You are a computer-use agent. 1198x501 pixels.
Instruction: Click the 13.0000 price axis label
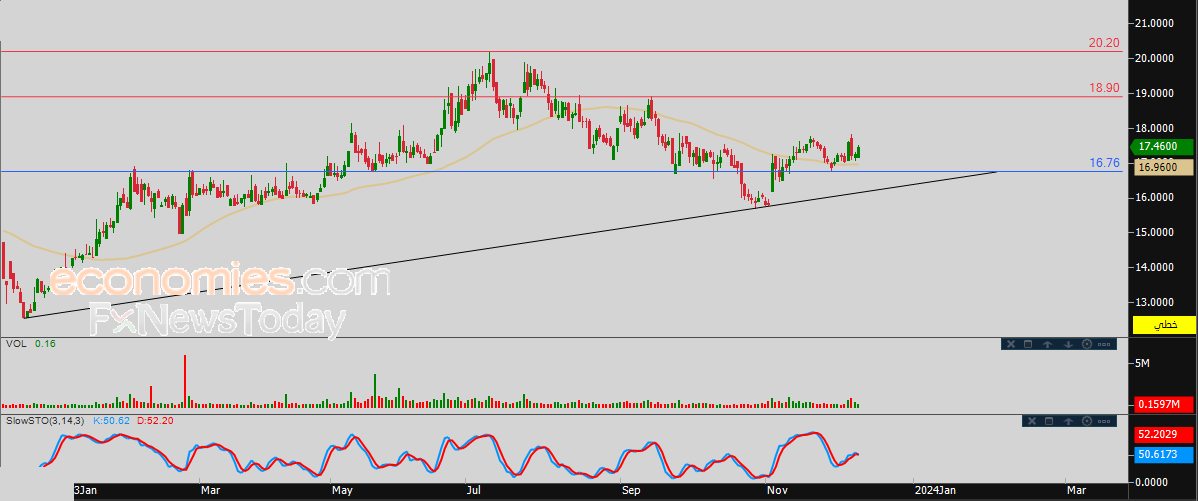coord(1153,302)
